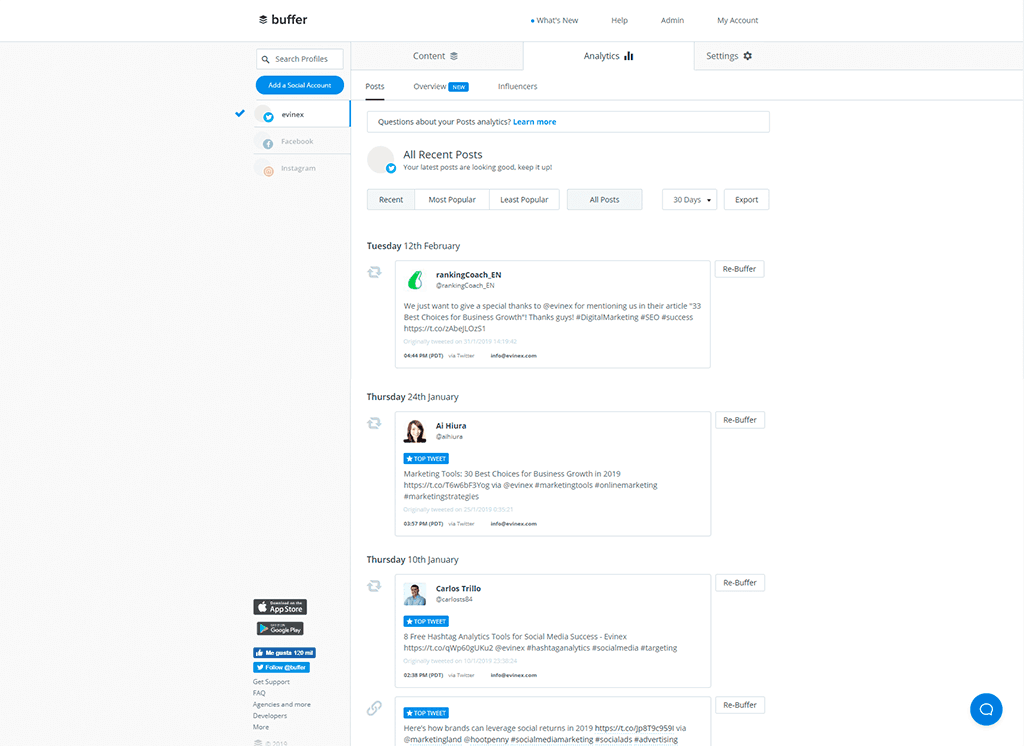Image resolution: width=1024 pixels, height=746 pixels.
Task: Click the evinex Twitter profile avatar
Action: [x=264, y=114]
